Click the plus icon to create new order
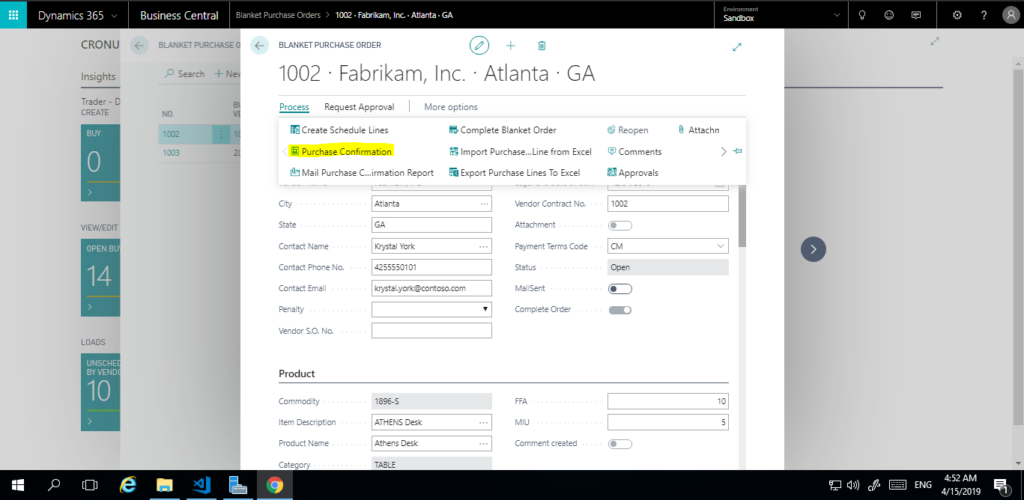The image size is (1024, 500). click(x=511, y=46)
